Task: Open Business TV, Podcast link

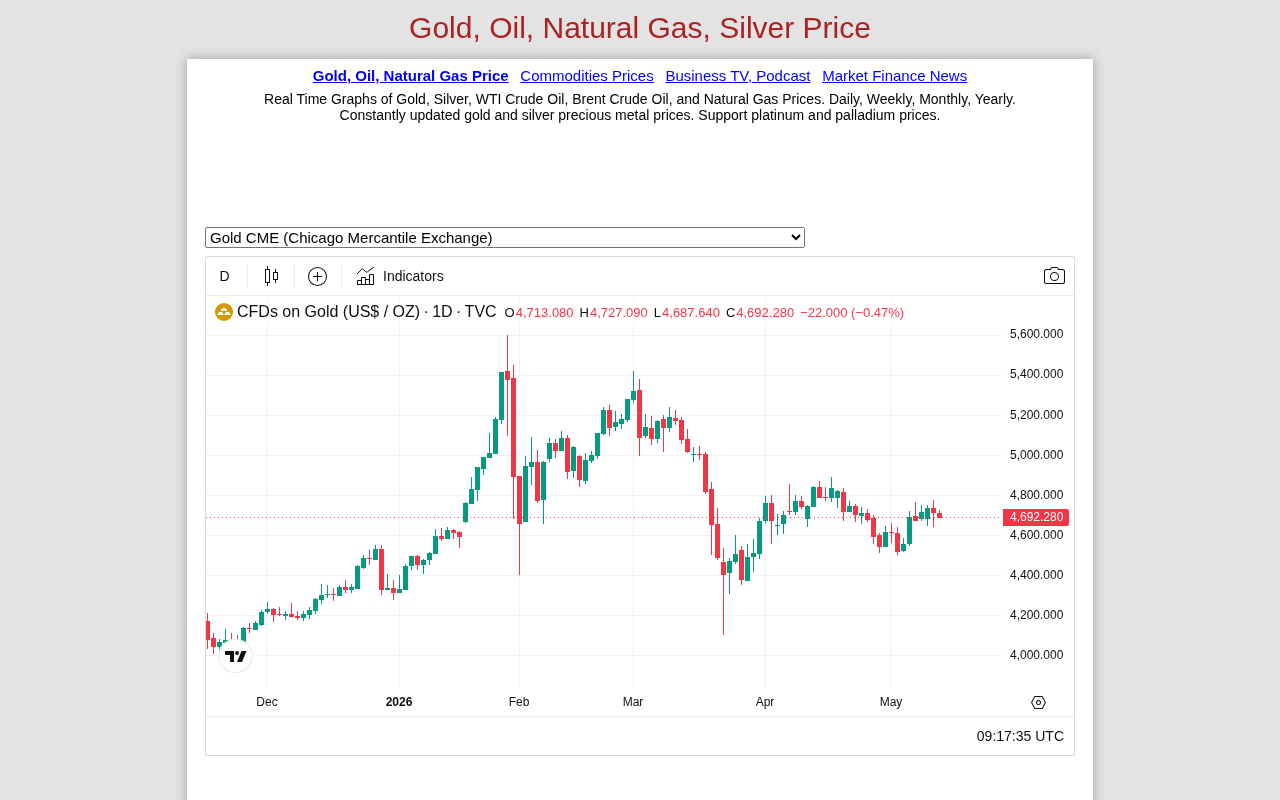Action: tap(738, 76)
